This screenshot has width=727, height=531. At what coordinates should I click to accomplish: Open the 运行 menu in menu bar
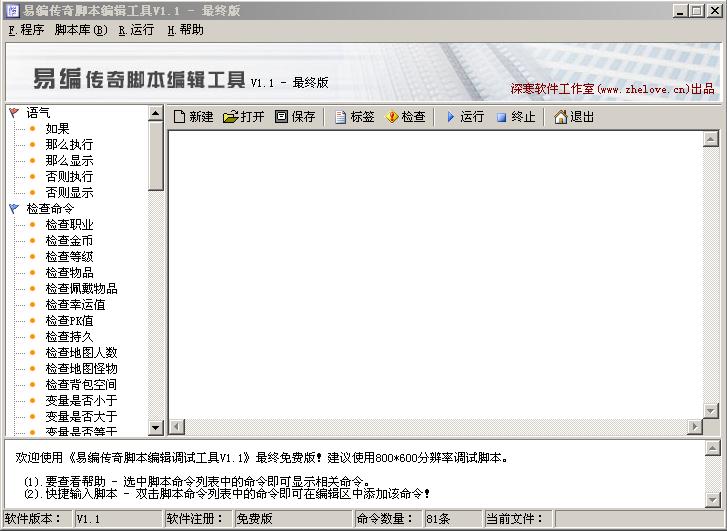[x=136, y=30]
